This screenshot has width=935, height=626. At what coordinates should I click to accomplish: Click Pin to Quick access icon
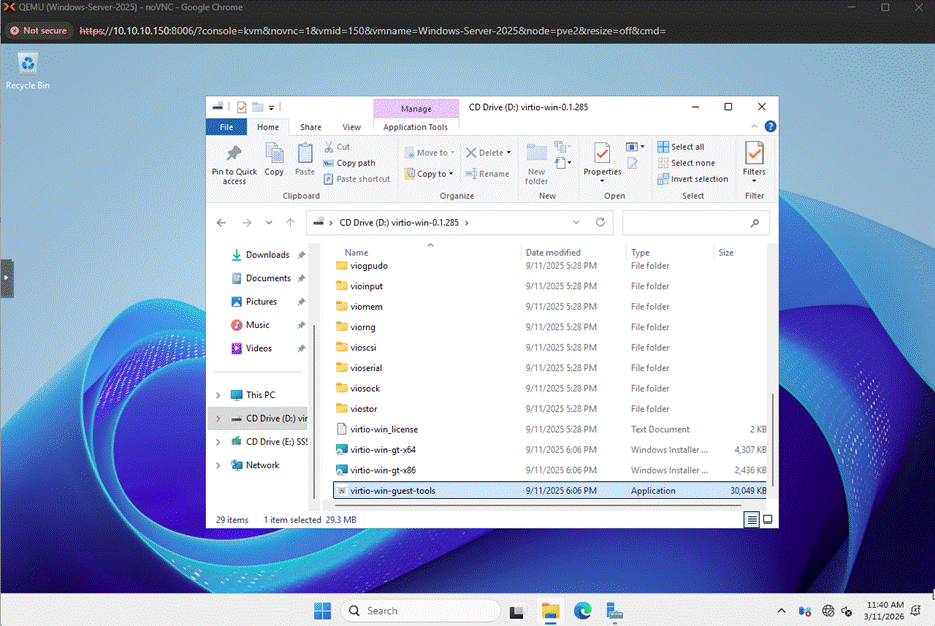(234, 154)
